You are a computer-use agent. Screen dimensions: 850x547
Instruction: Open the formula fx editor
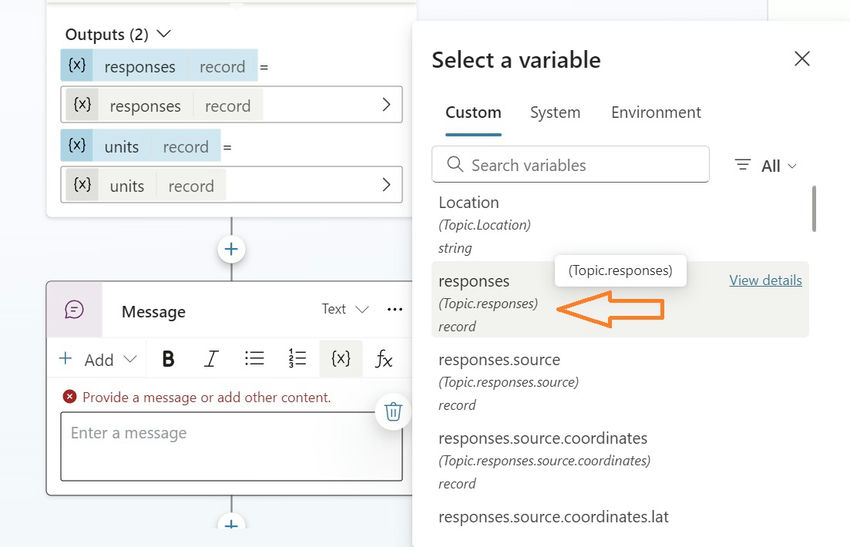(384, 359)
